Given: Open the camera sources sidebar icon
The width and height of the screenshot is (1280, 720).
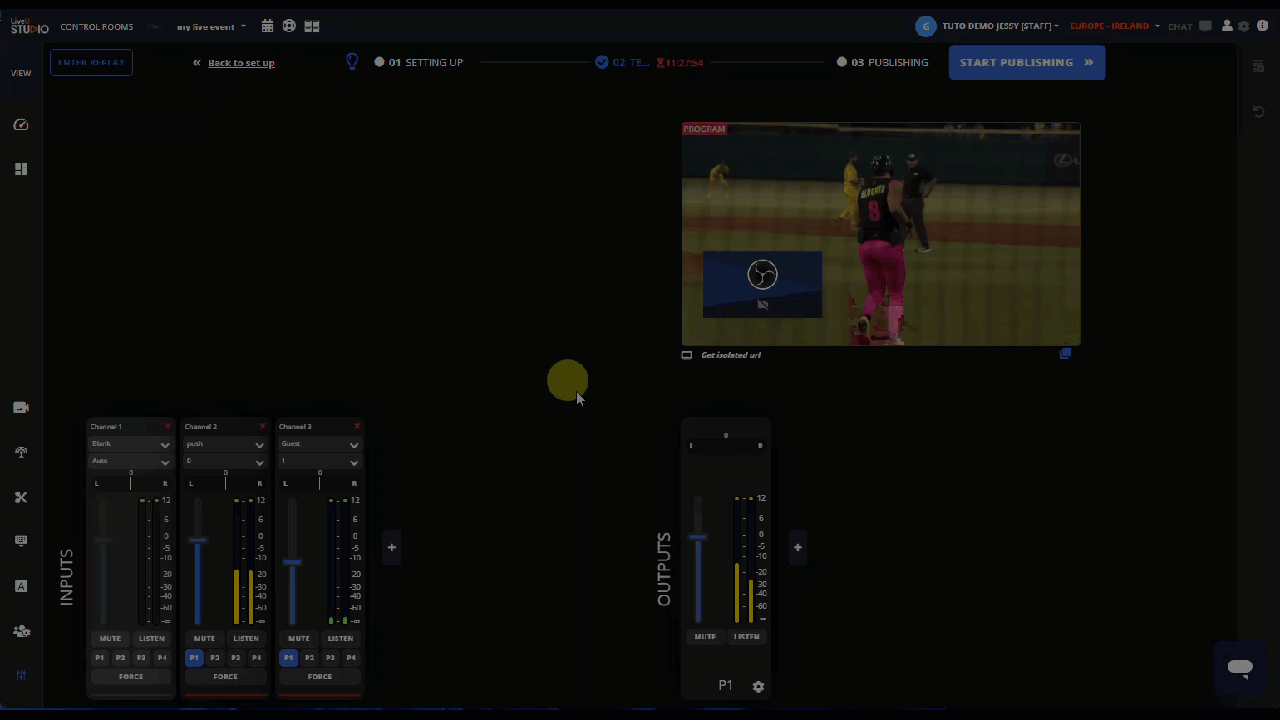Looking at the screenshot, I should [x=21, y=407].
